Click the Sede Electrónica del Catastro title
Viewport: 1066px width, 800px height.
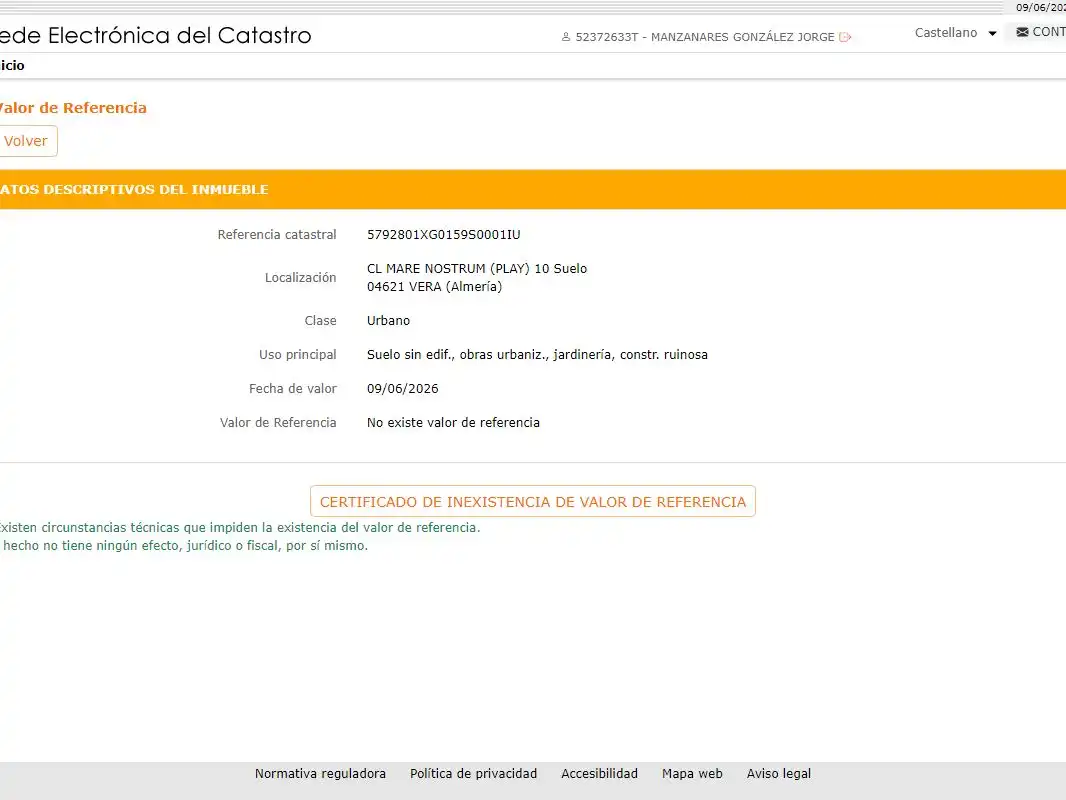pos(156,35)
